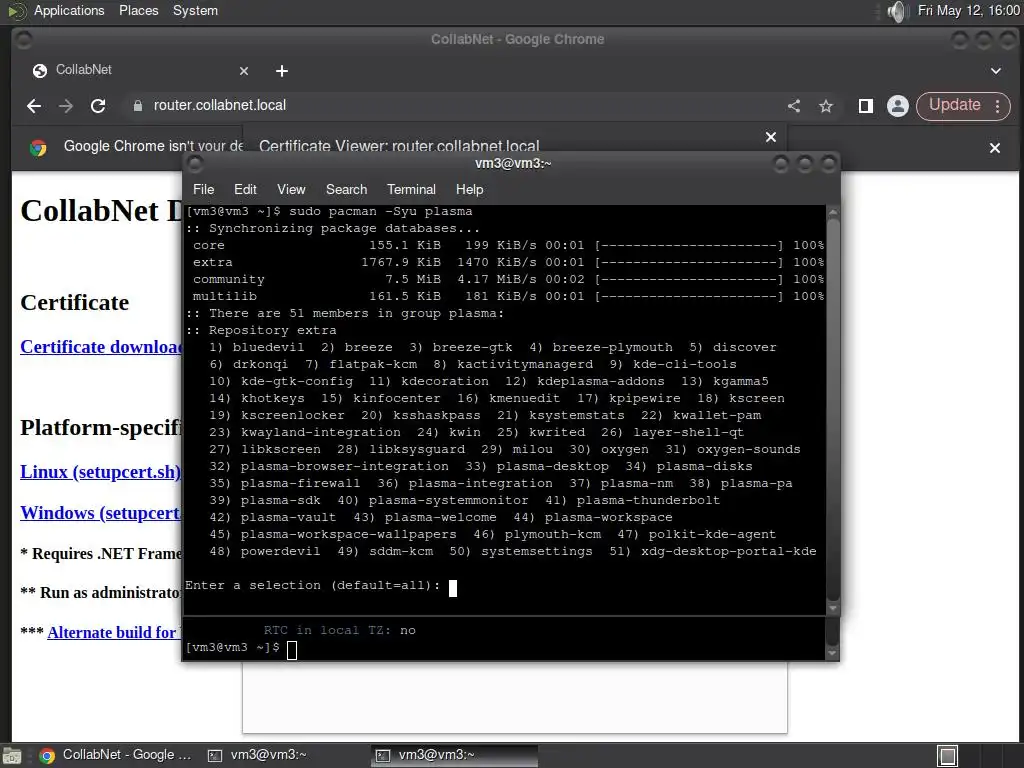This screenshot has width=1024, height=768.
Task: Open the System menu in the top panel
Action: (195, 10)
